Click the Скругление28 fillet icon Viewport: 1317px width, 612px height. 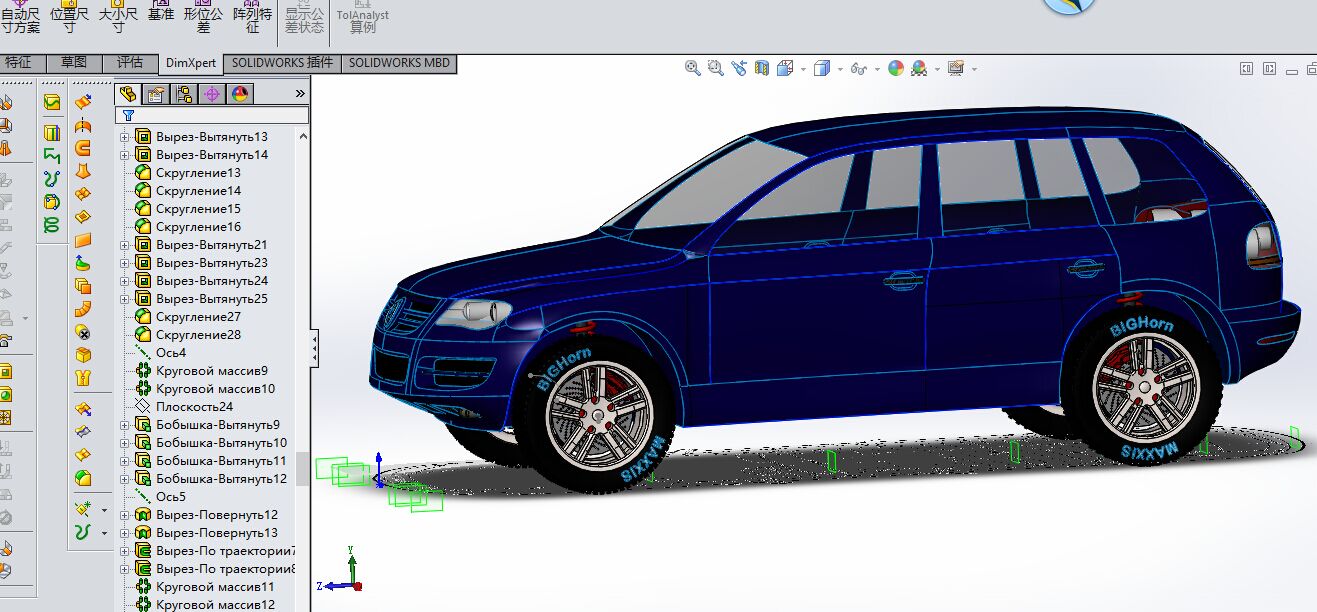(x=143, y=335)
